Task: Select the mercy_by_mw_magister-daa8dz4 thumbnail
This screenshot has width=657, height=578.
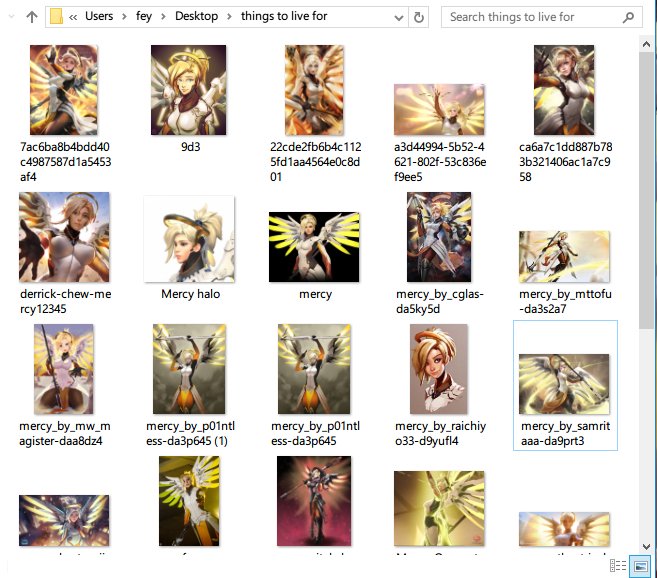Action: 64,369
